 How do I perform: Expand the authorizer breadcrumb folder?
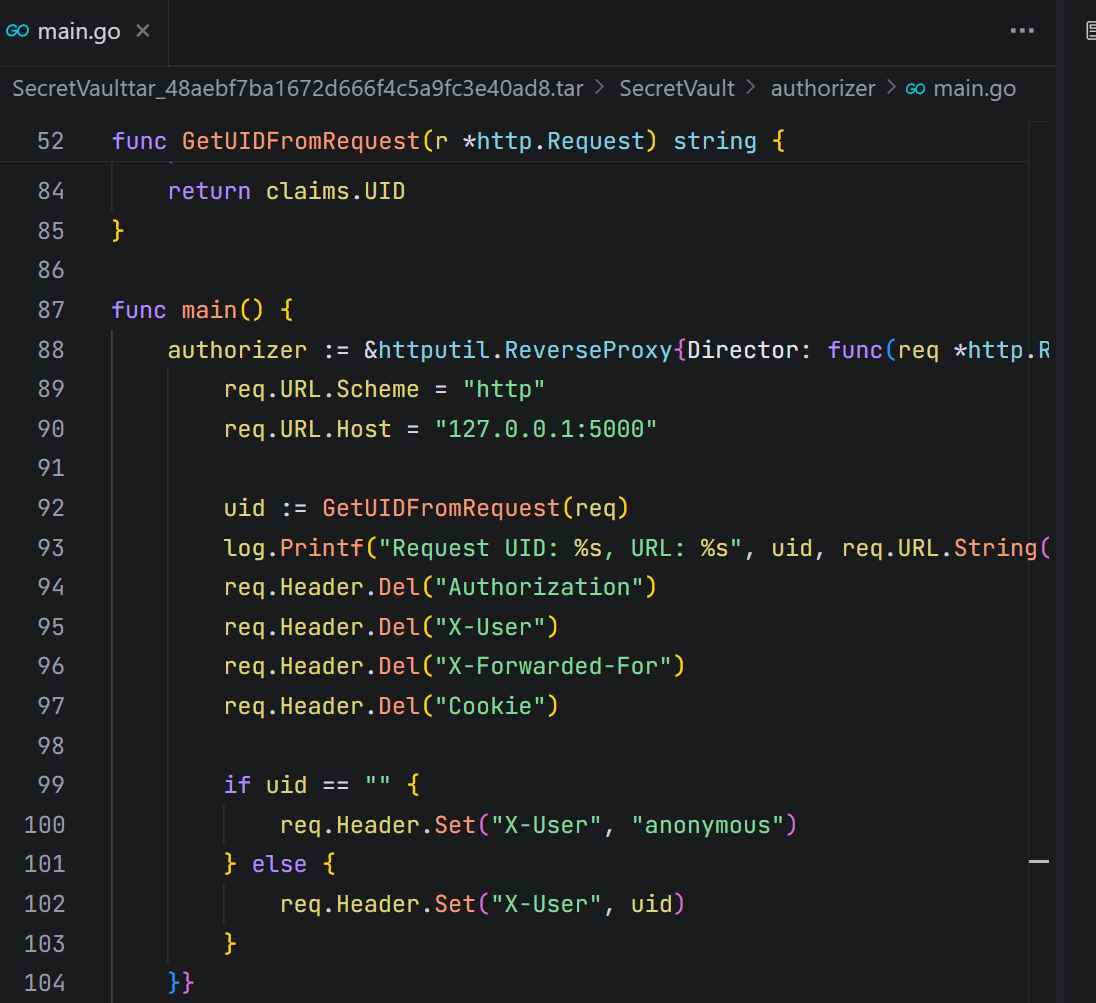[822, 89]
